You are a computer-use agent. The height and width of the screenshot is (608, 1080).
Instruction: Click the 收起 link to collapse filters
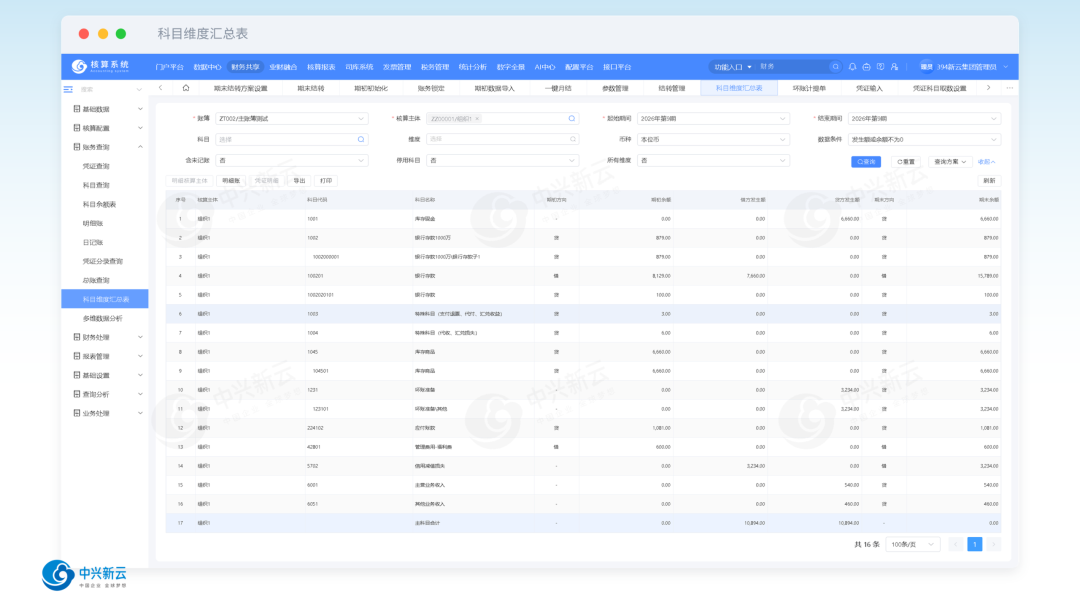click(986, 162)
